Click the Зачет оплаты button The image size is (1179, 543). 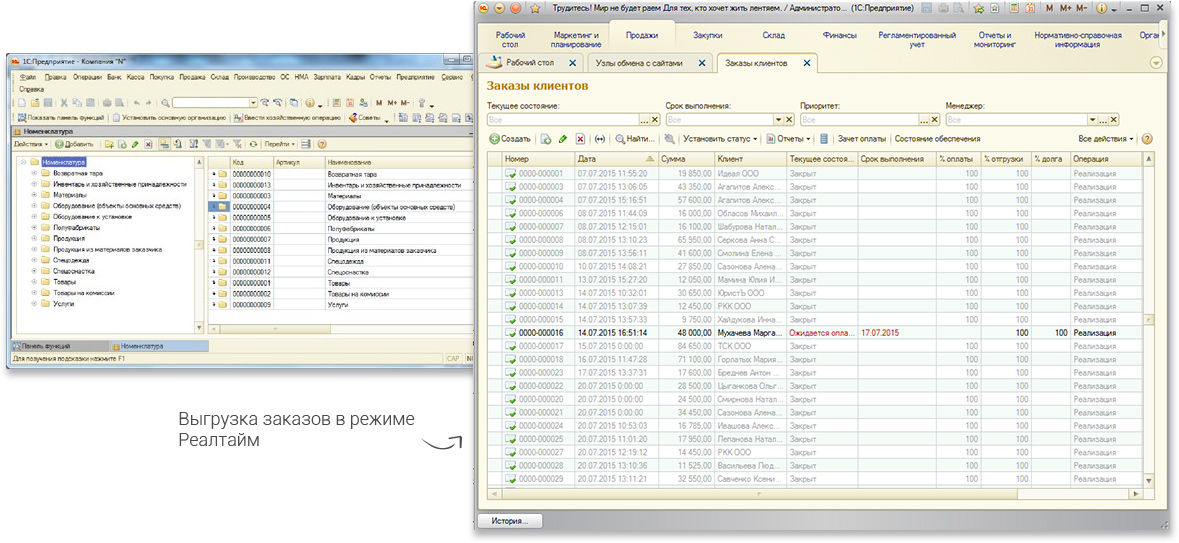click(x=861, y=139)
